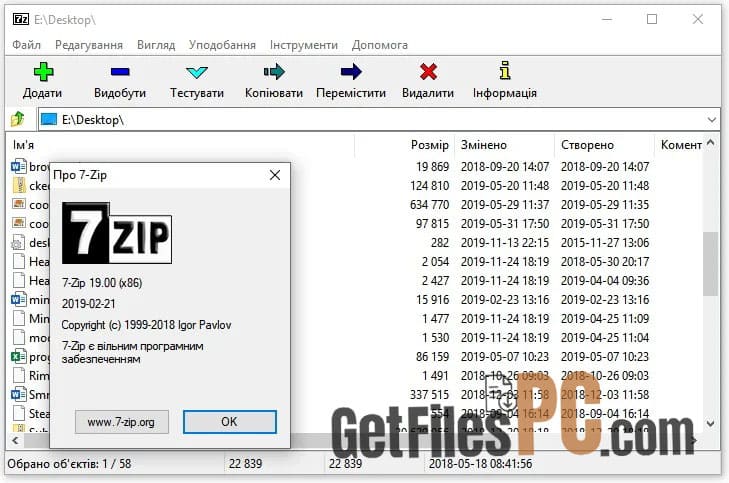
Task: Sort by the Комент column header
Action: 681,145
